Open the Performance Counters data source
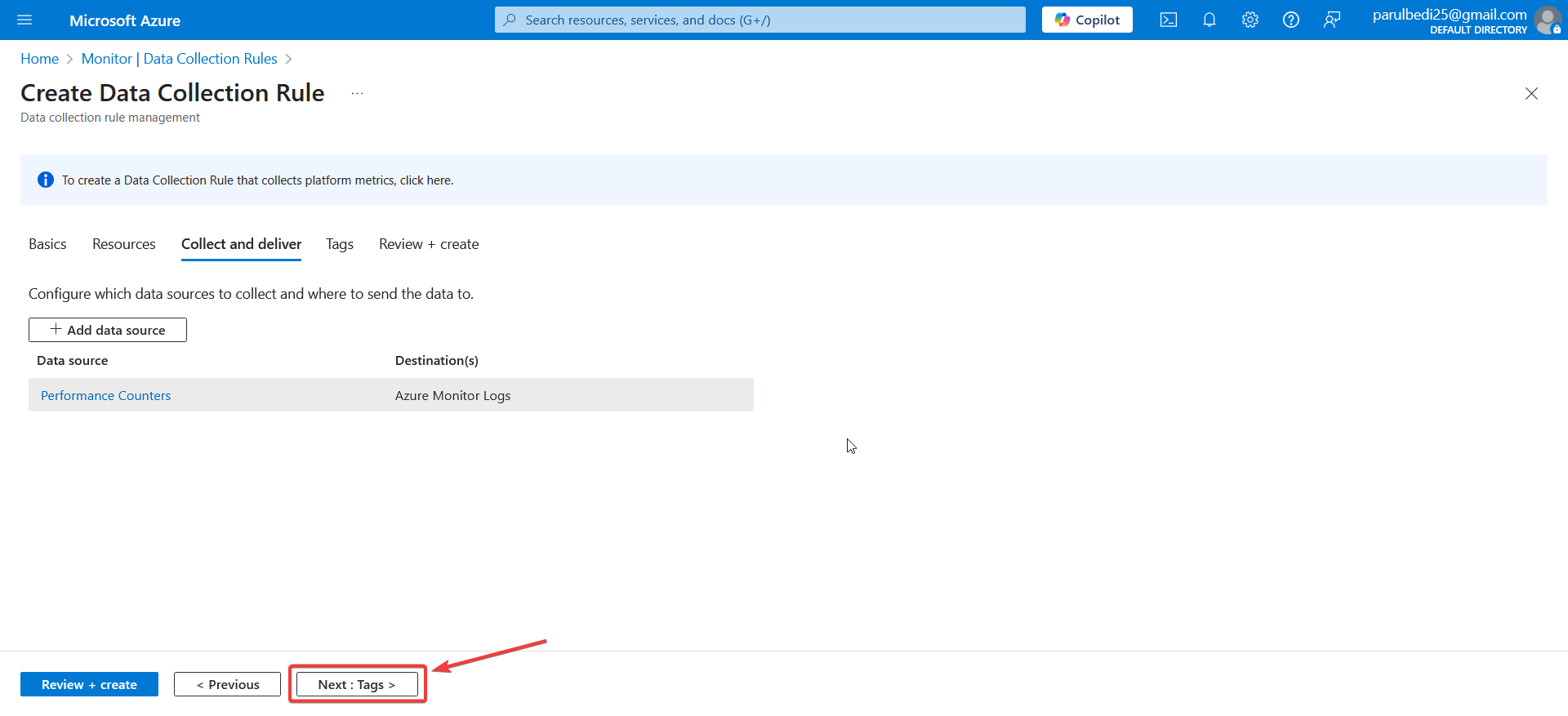 106,396
